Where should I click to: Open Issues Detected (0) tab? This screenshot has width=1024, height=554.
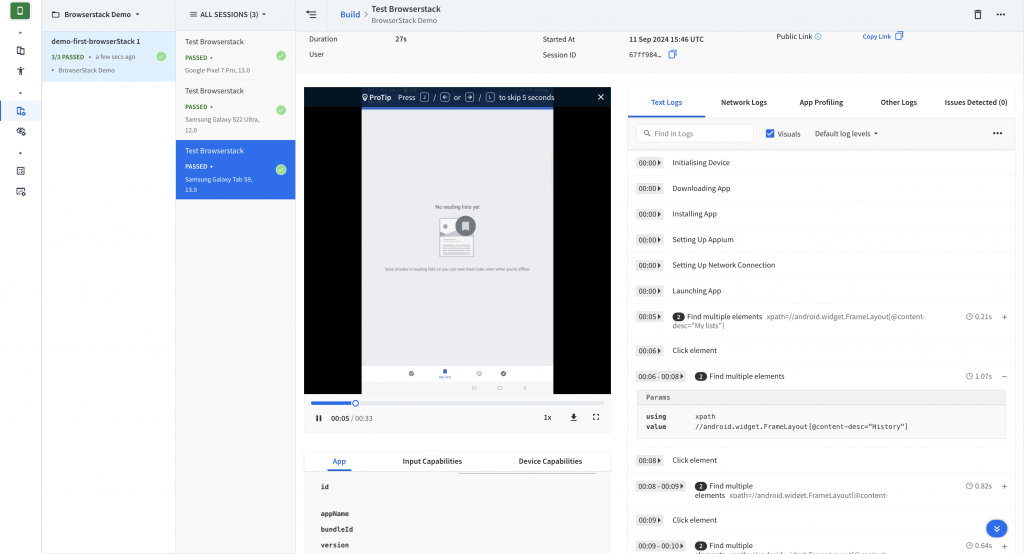click(976, 103)
